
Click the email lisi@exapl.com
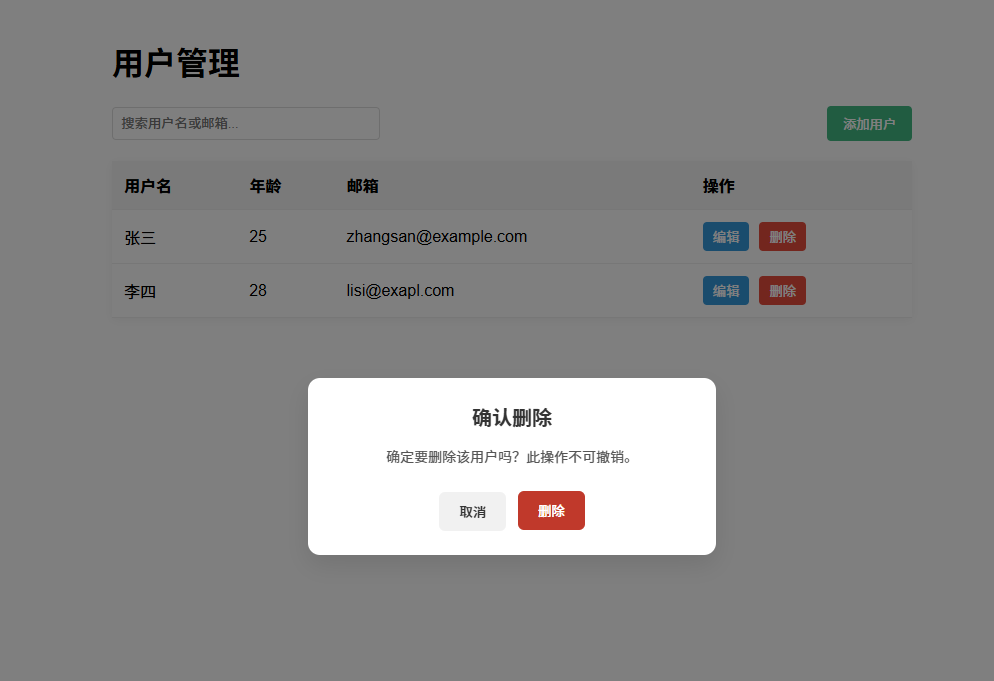[400, 290]
